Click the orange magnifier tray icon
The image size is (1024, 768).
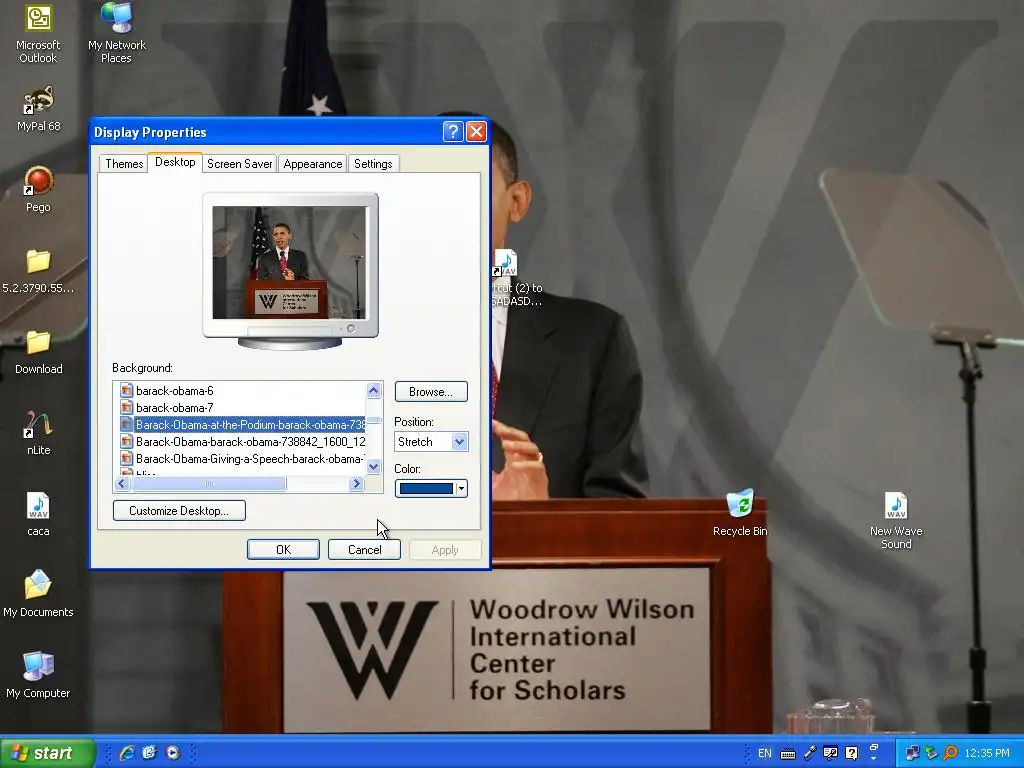(x=950, y=753)
